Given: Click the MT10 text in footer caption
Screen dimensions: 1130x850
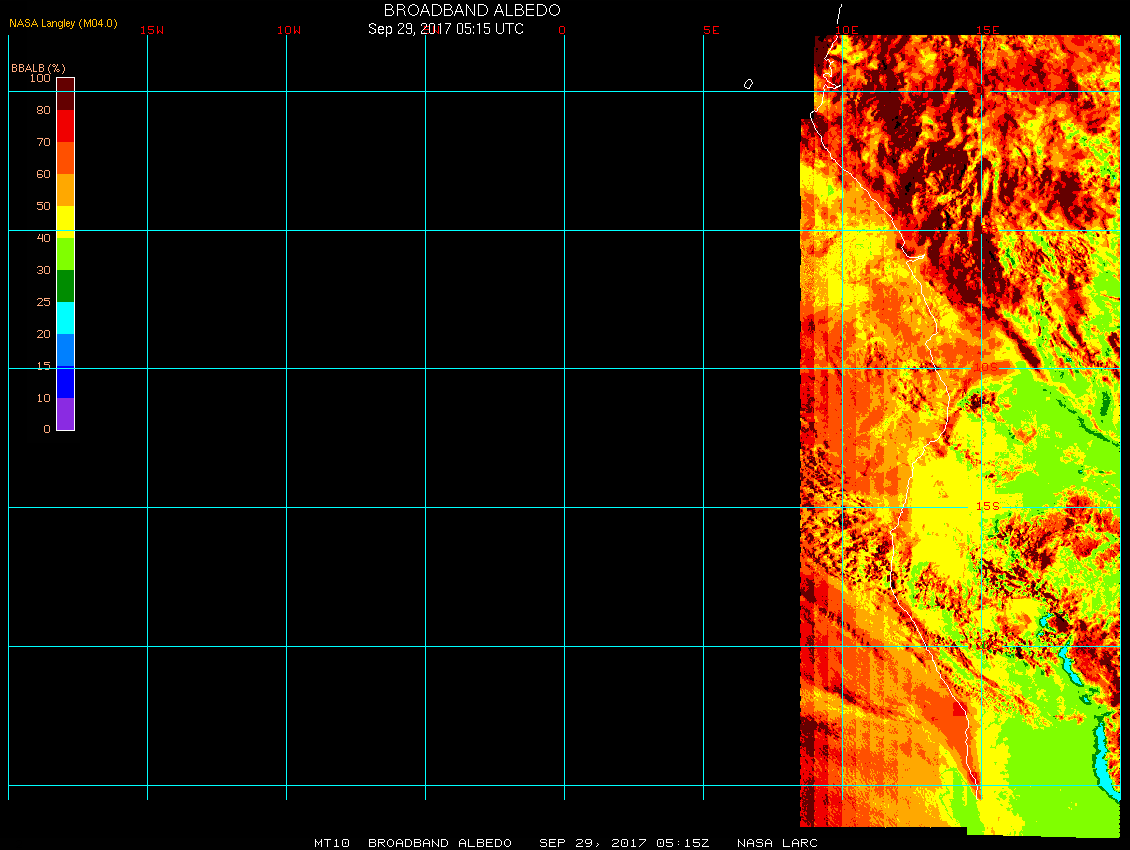Looking at the screenshot, I should [x=331, y=843].
